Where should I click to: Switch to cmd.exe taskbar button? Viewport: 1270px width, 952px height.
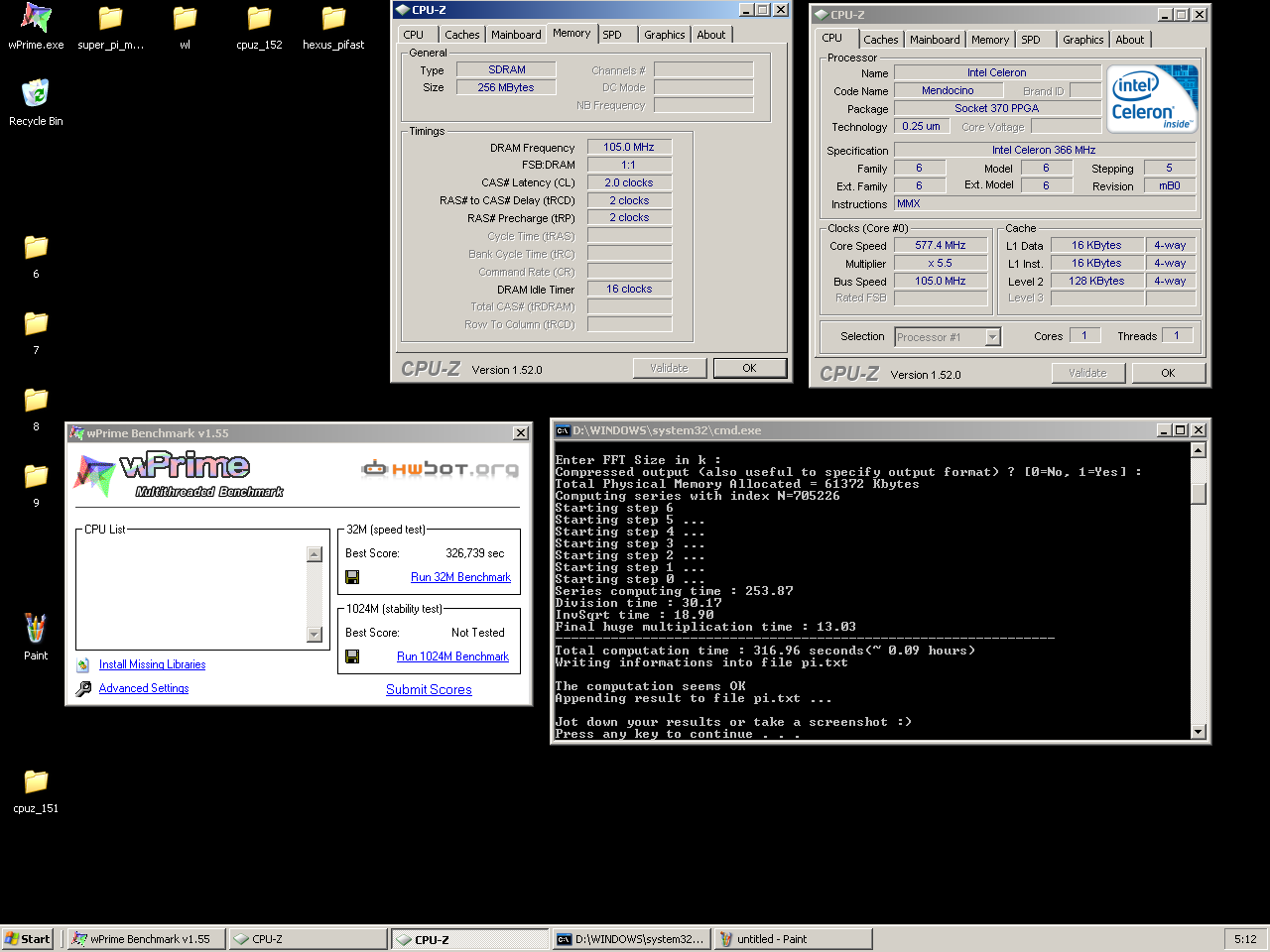[x=630, y=939]
